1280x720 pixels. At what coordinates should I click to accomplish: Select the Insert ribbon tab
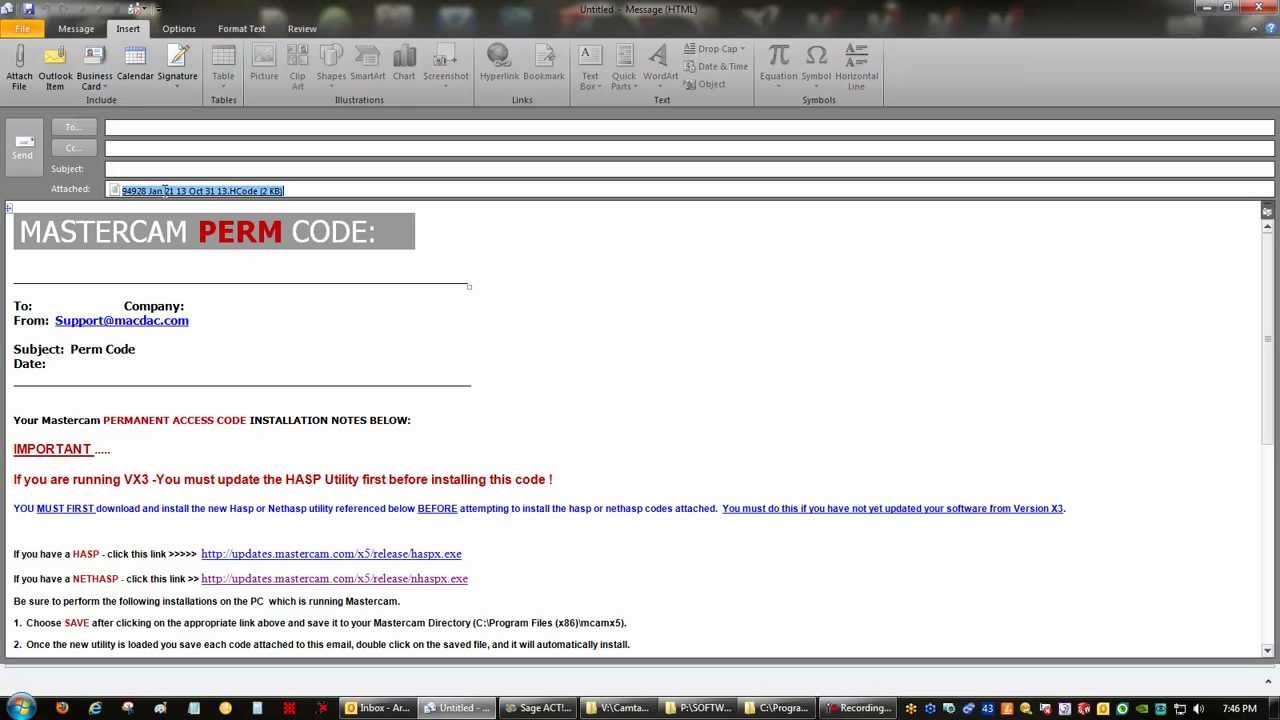[128, 28]
